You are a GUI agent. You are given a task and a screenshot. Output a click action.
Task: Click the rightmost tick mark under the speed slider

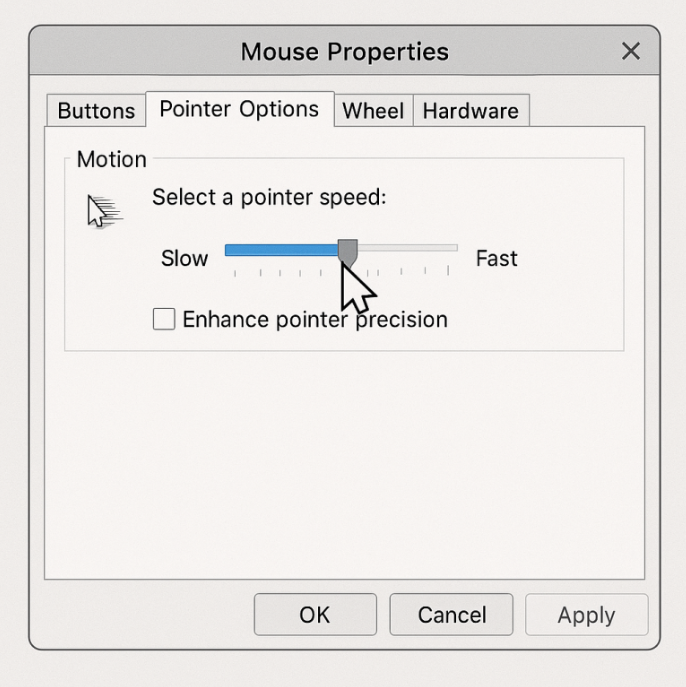tap(448, 270)
